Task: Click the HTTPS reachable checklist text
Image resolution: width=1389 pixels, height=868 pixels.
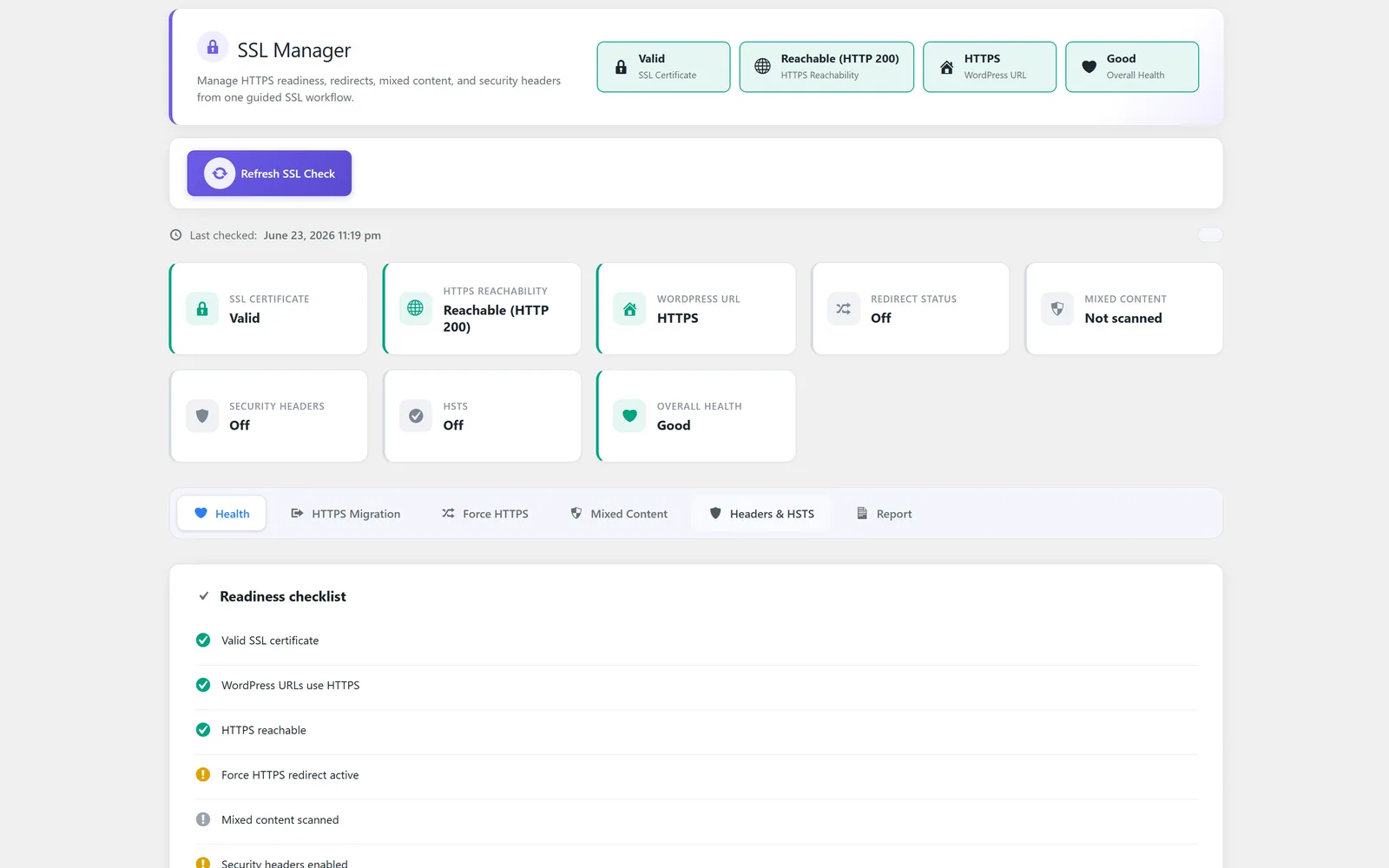Action: tap(264, 730)
